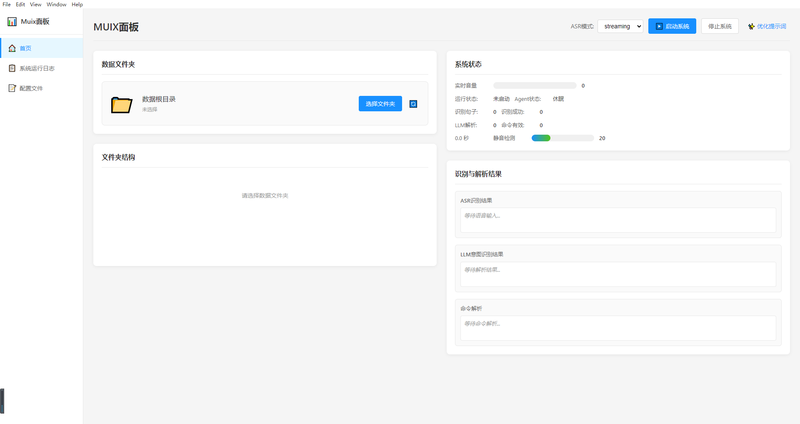Viewport: 800px width, 424px height.
Task: Click the ASR识别结果 text field
Action: (x=616, y=219)
